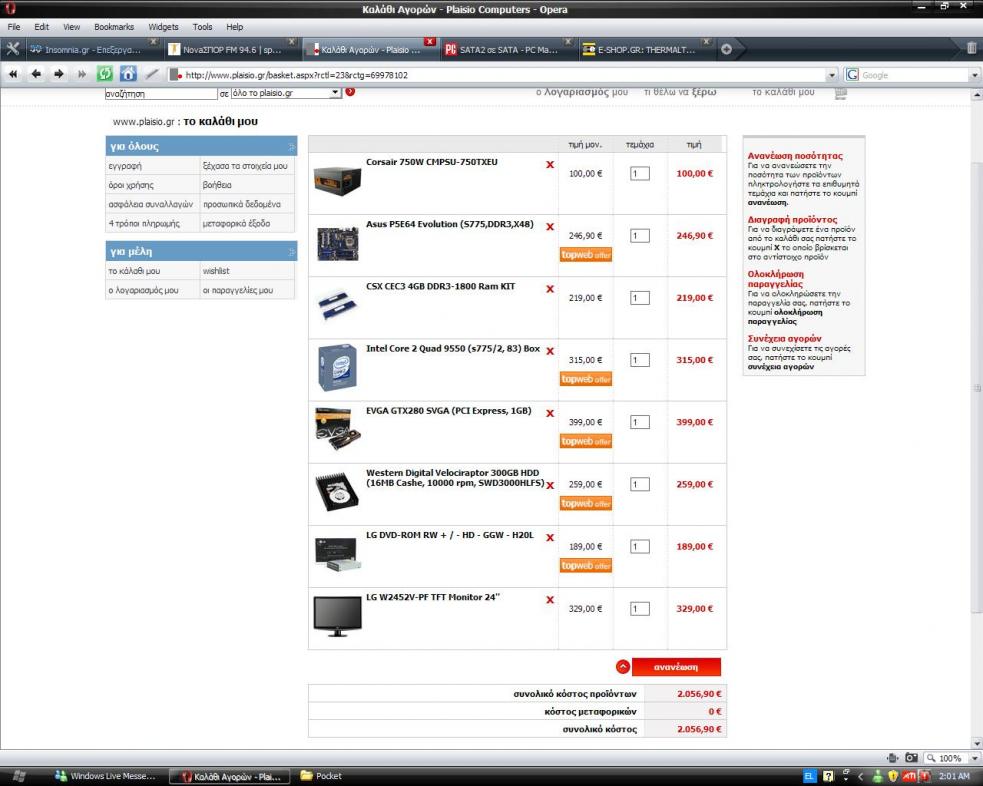
Task: Click the Corsair power supply thumbnail
Action: 337,181
